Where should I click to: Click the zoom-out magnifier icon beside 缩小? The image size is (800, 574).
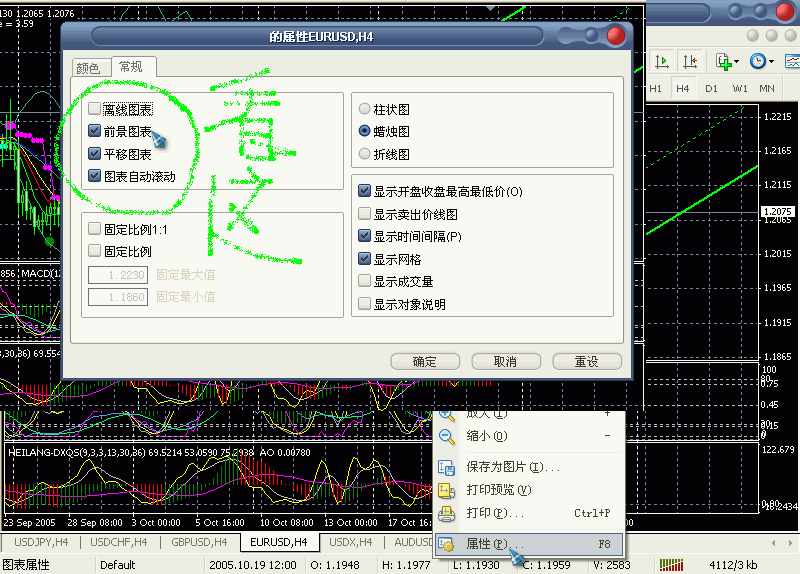pos(447,436)
